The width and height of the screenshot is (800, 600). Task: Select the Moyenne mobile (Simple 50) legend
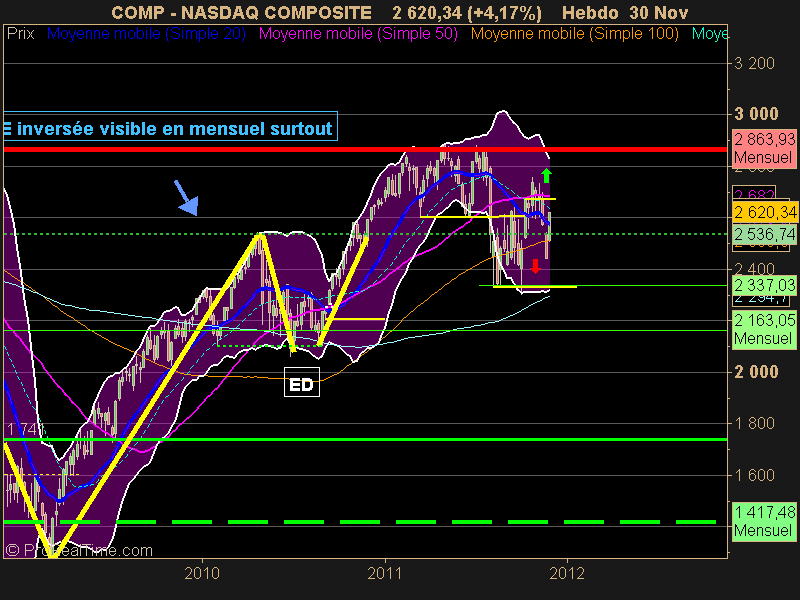[358, 34]
